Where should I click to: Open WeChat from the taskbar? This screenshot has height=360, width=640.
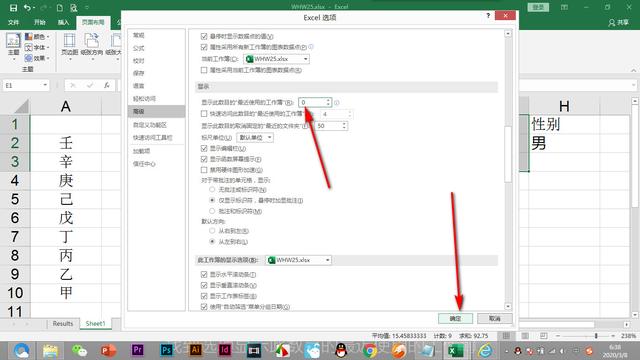(x=80, y=350)
